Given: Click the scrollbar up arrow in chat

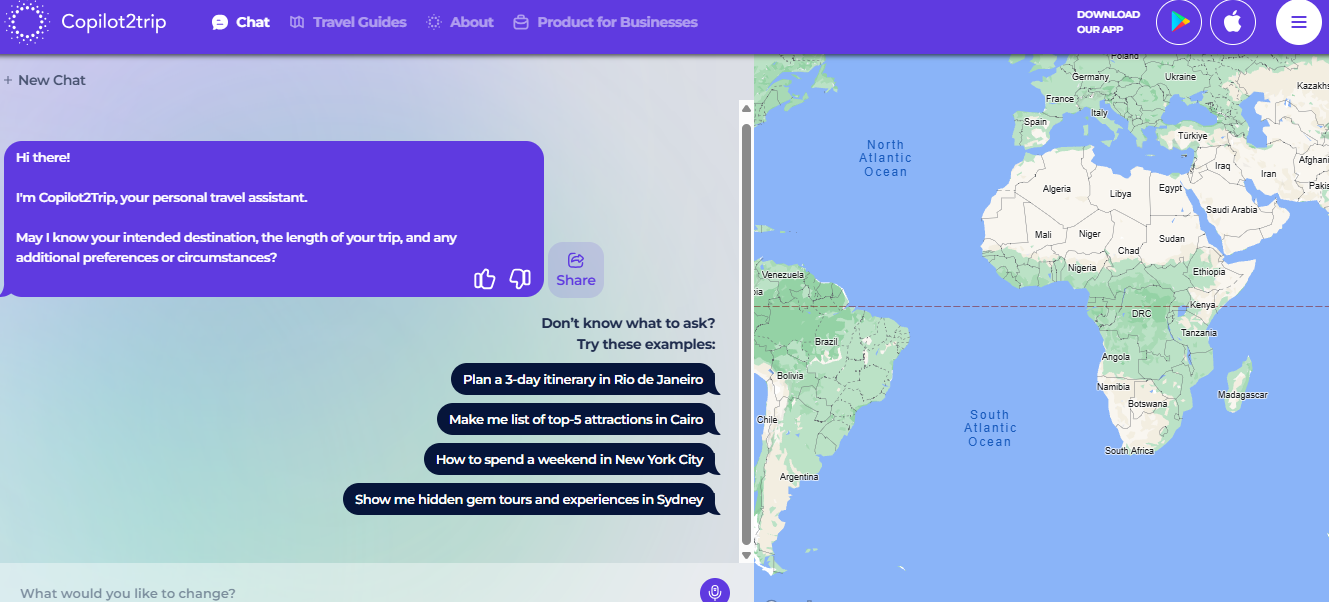Looking at the screenshot, I should (746, 107).
